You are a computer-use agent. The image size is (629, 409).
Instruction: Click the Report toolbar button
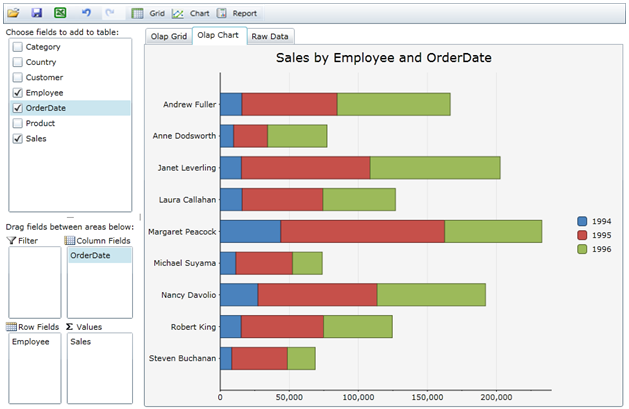[x=236, y=13]
